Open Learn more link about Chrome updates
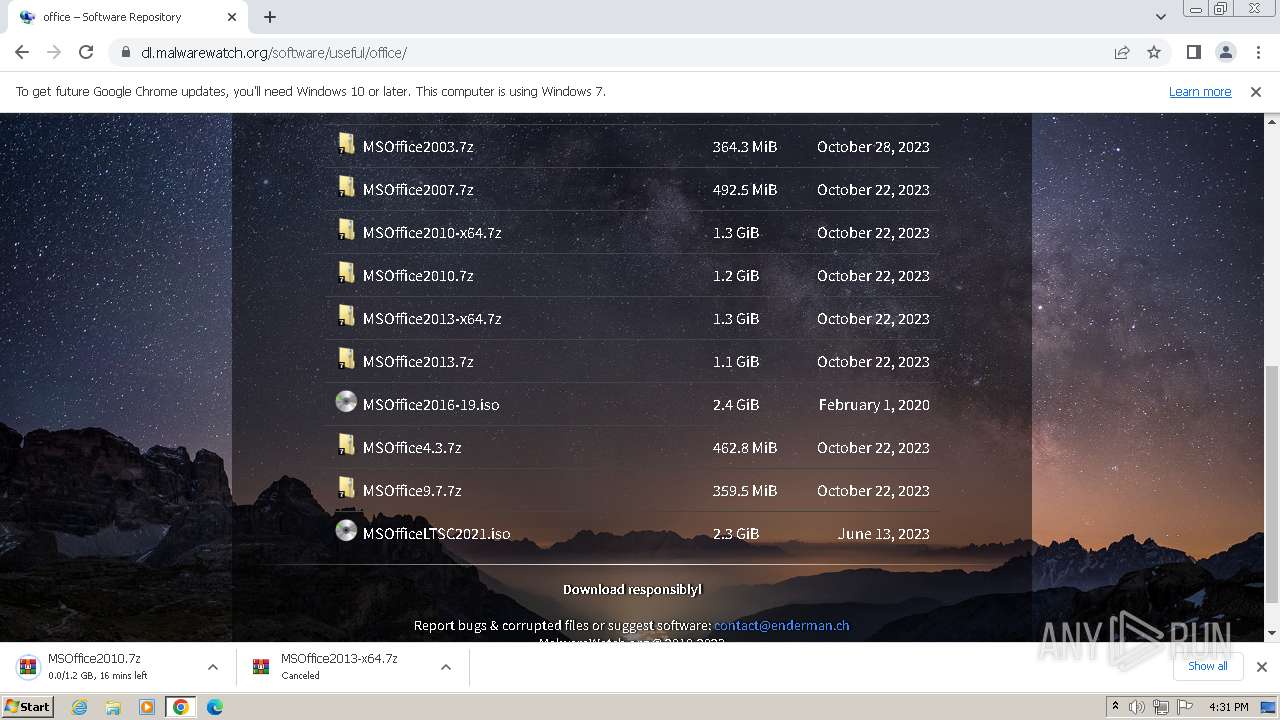Viewport: 1280px width, 720px height. (1200, 91)
